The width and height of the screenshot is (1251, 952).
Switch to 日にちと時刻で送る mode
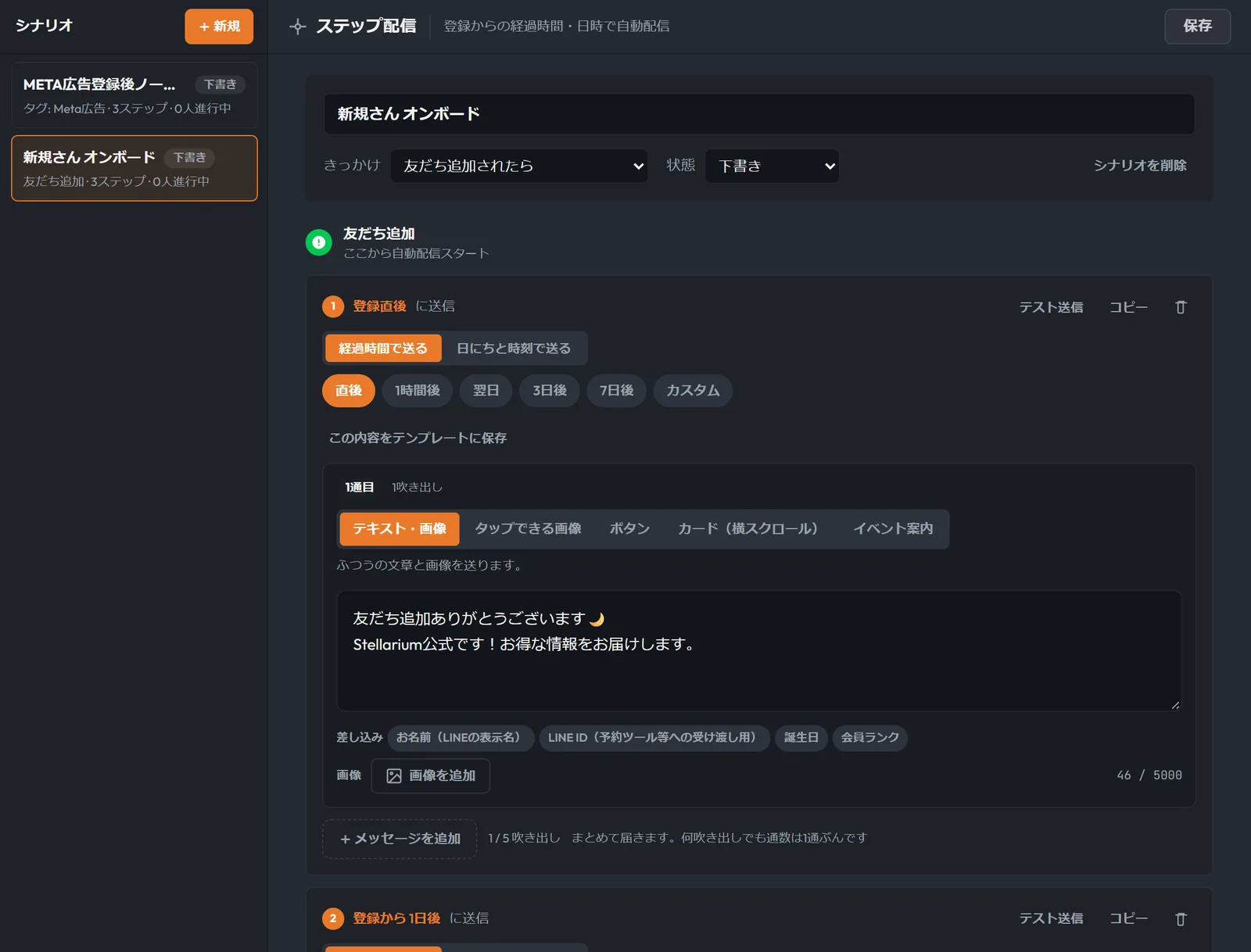pyautogui.click(x=514, y=349)
